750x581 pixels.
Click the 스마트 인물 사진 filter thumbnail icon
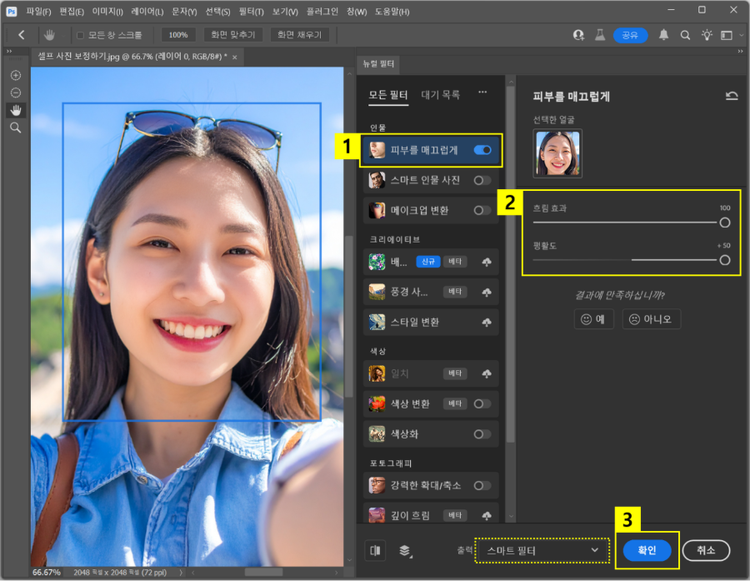point(377,180)
